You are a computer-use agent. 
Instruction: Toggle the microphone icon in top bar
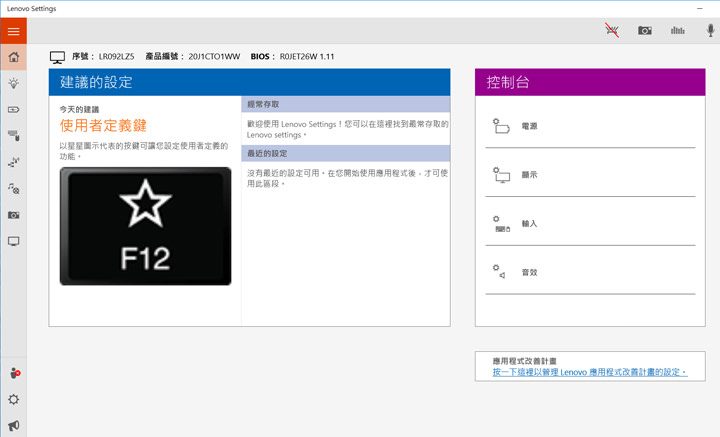[711, 31]
